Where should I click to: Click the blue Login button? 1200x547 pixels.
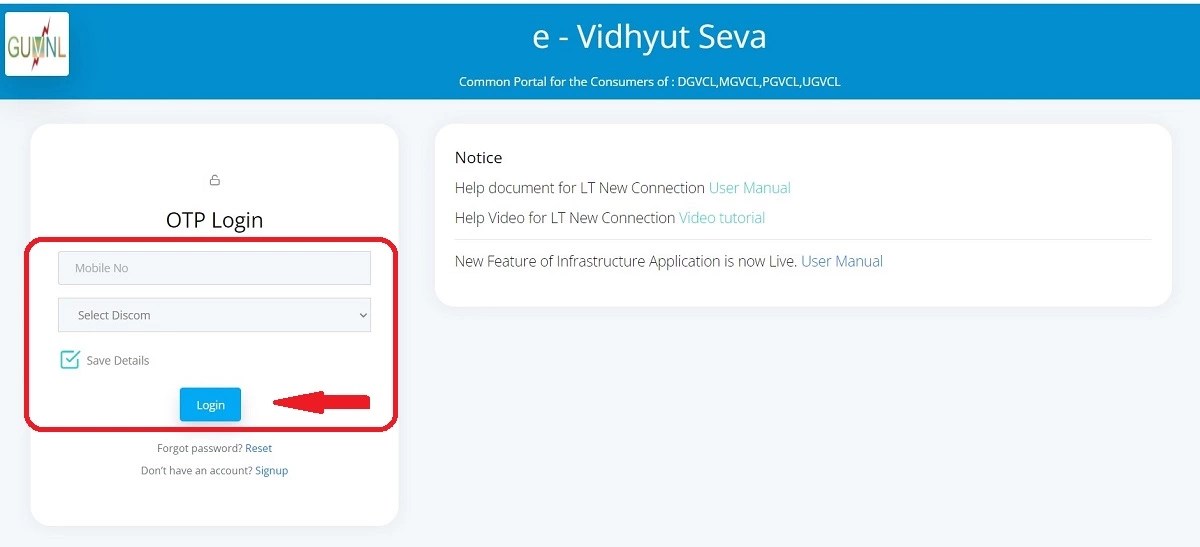pos(210,405)
